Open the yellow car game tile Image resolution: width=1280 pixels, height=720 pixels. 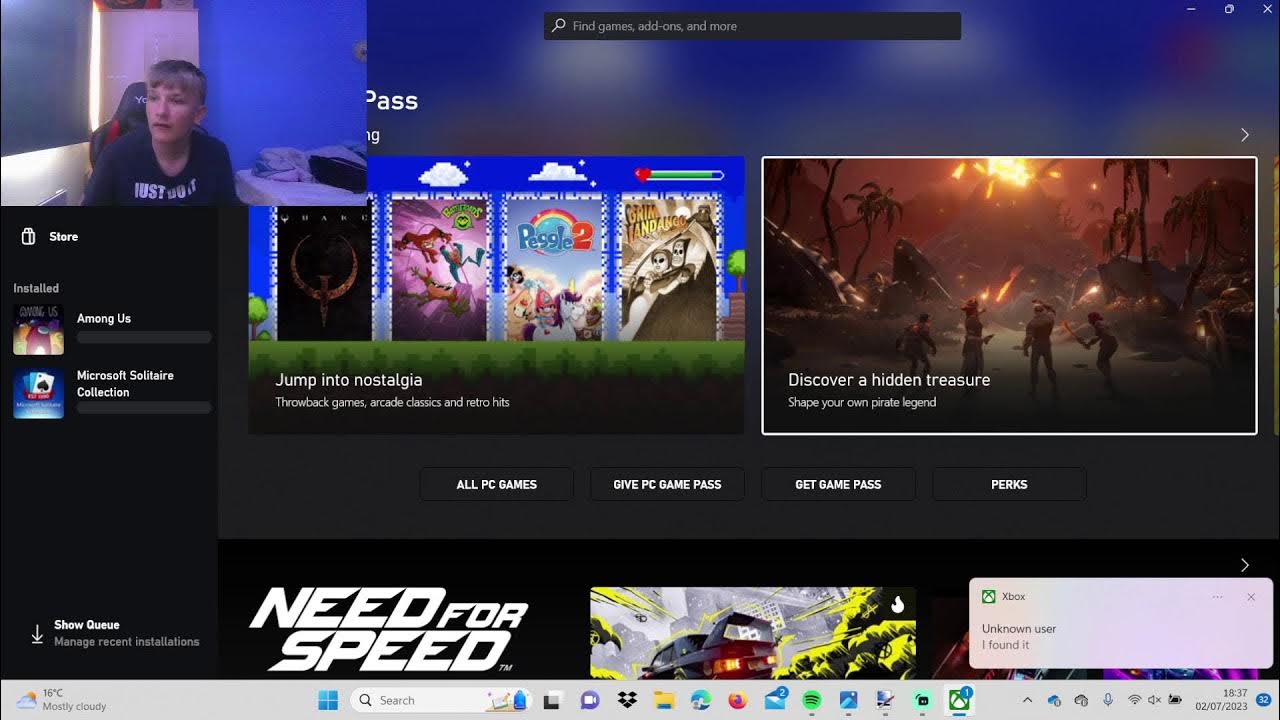753,633
